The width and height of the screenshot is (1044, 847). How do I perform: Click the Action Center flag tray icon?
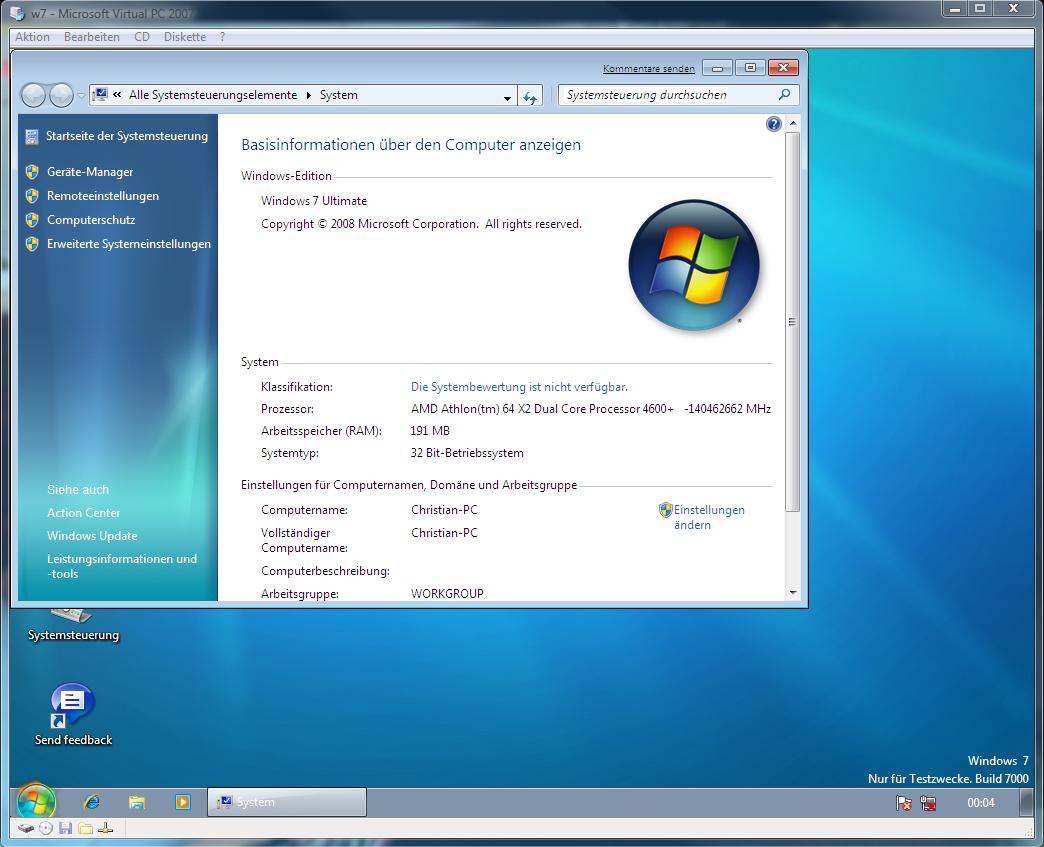click(904, 803)
